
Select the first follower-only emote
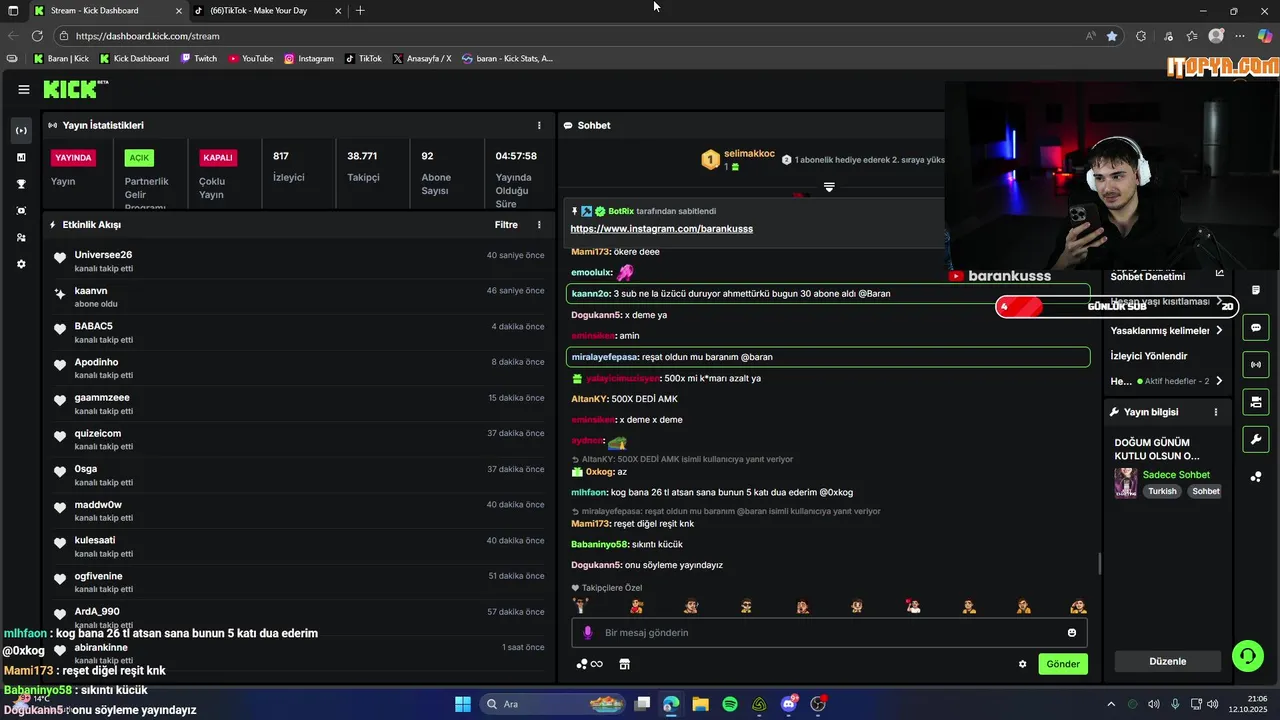tap(581, 606)
